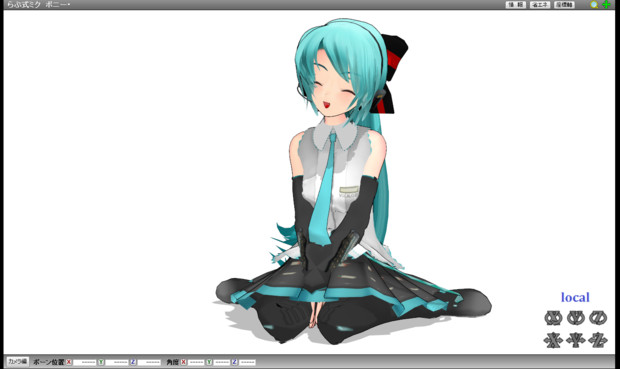The image size is (620, 369).
Task: Click the Z-axis rotation icon
Action: pyautogui.click(x=598, y=318)
